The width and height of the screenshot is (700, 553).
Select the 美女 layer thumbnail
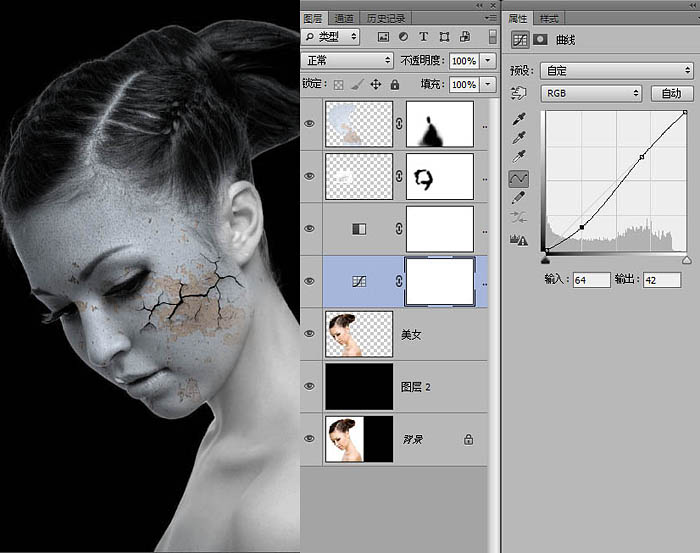[x=359, y=334]
